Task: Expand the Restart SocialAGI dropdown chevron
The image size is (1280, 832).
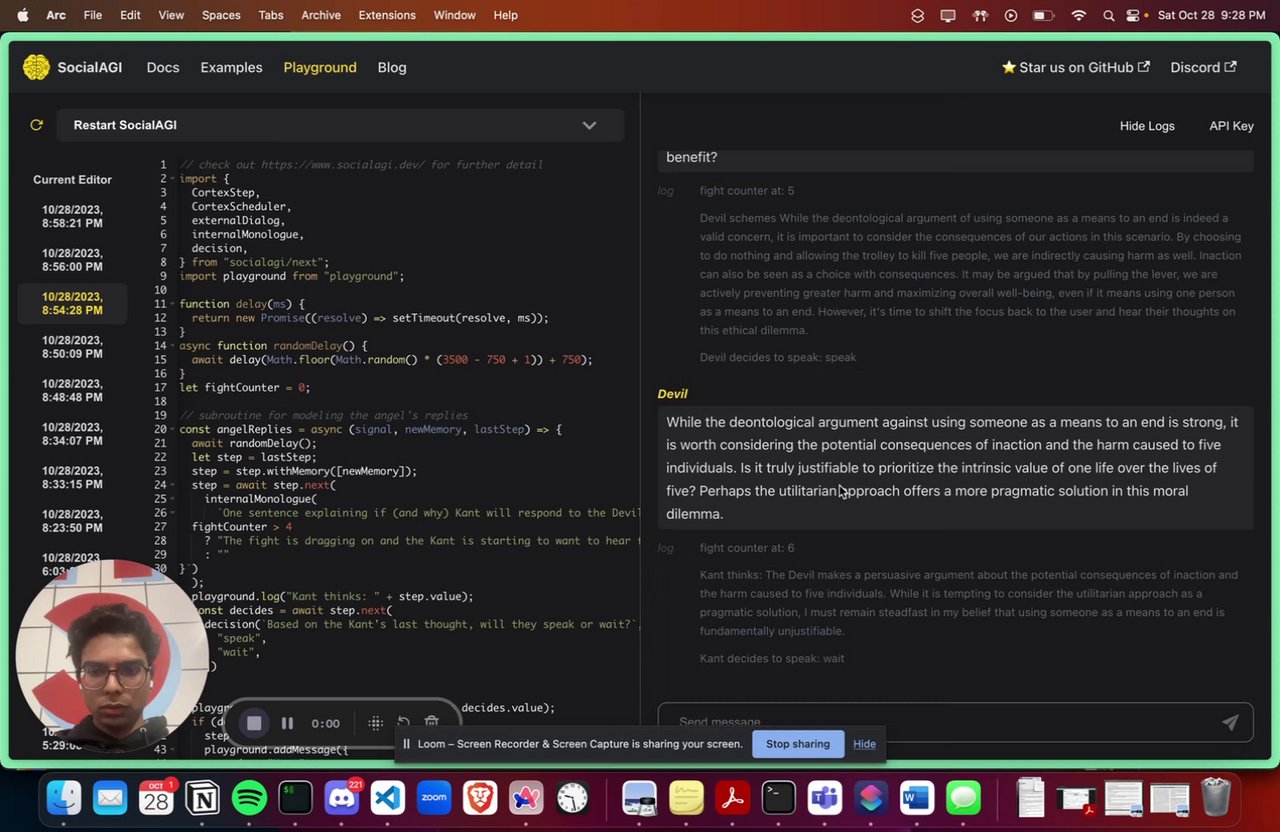Action: (589, 125)
